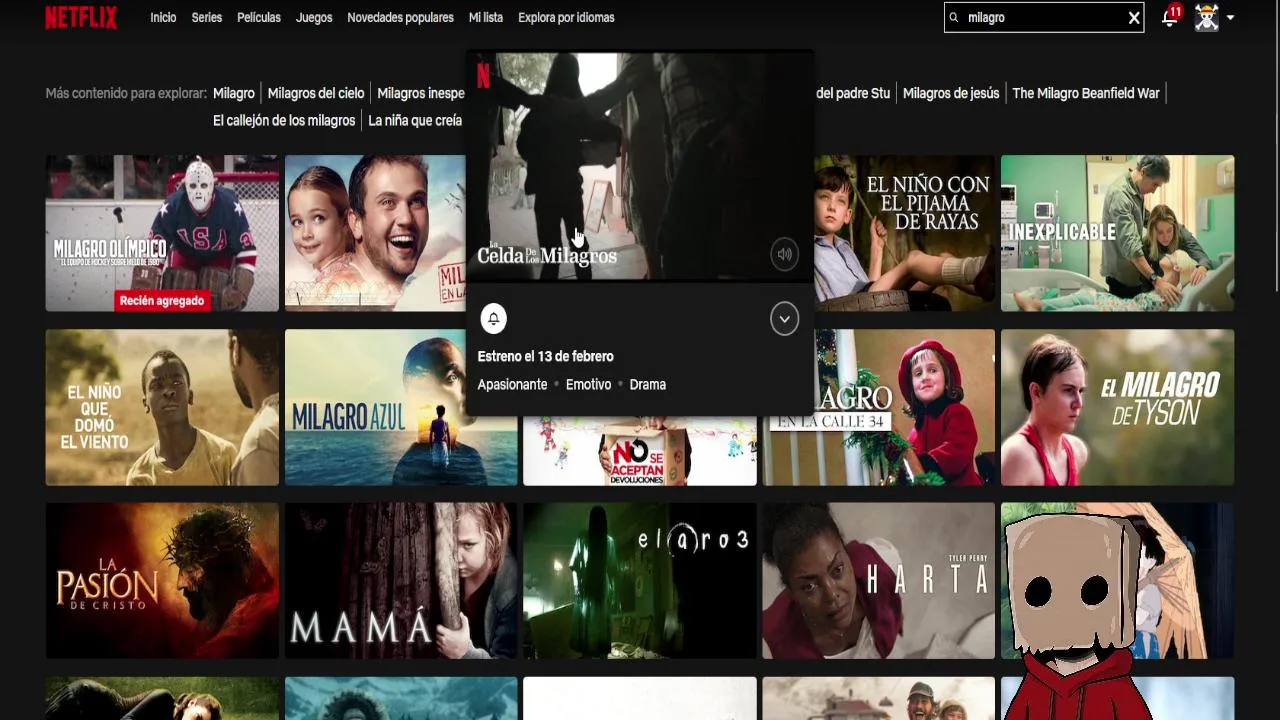This screenshot has height=720, width=1280.
Task: Open El niño con el pijama de rayas
Action: [905, 233]
